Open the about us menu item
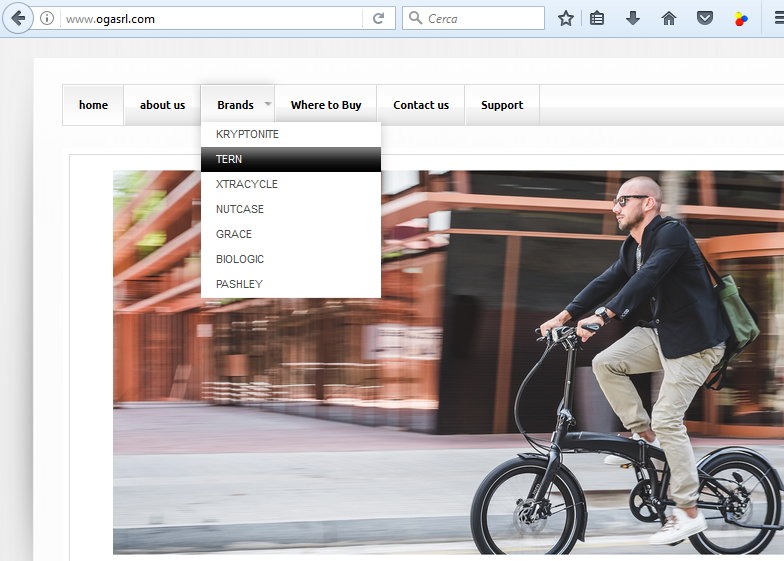This screenshot has height=561, width=784. (162, 105)
